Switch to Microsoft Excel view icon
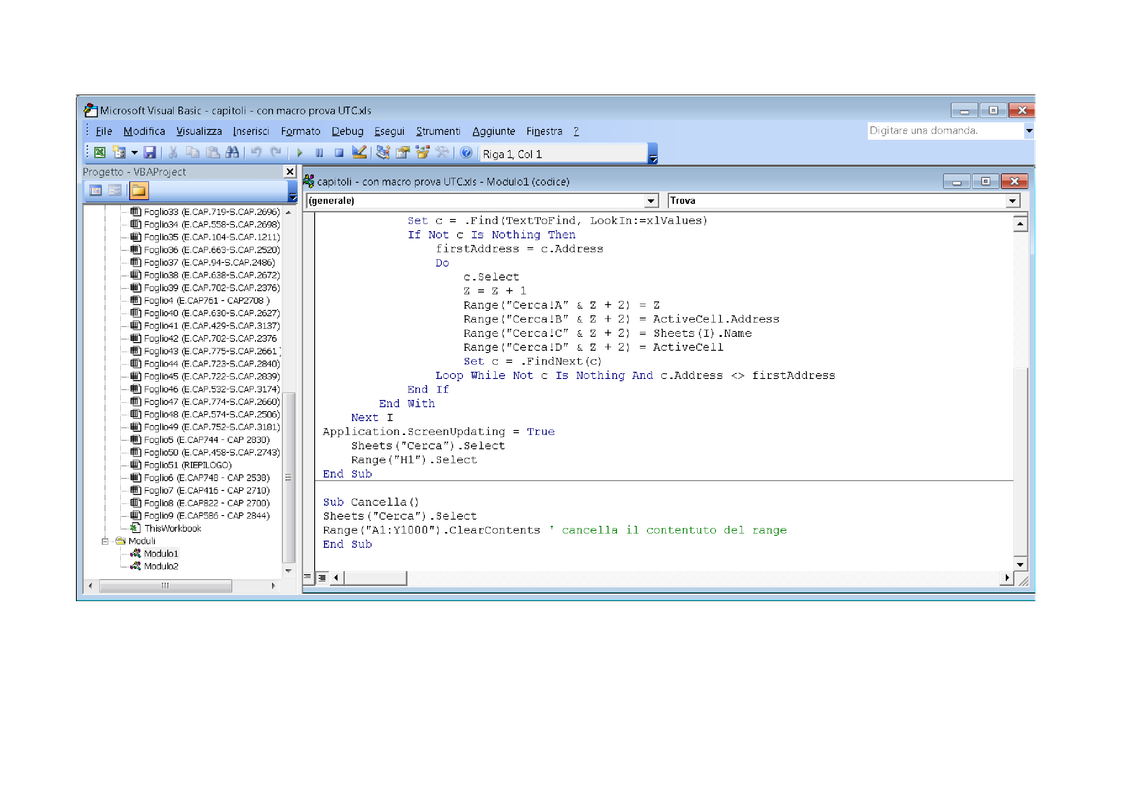1131x800 pixels. [100, 153]
